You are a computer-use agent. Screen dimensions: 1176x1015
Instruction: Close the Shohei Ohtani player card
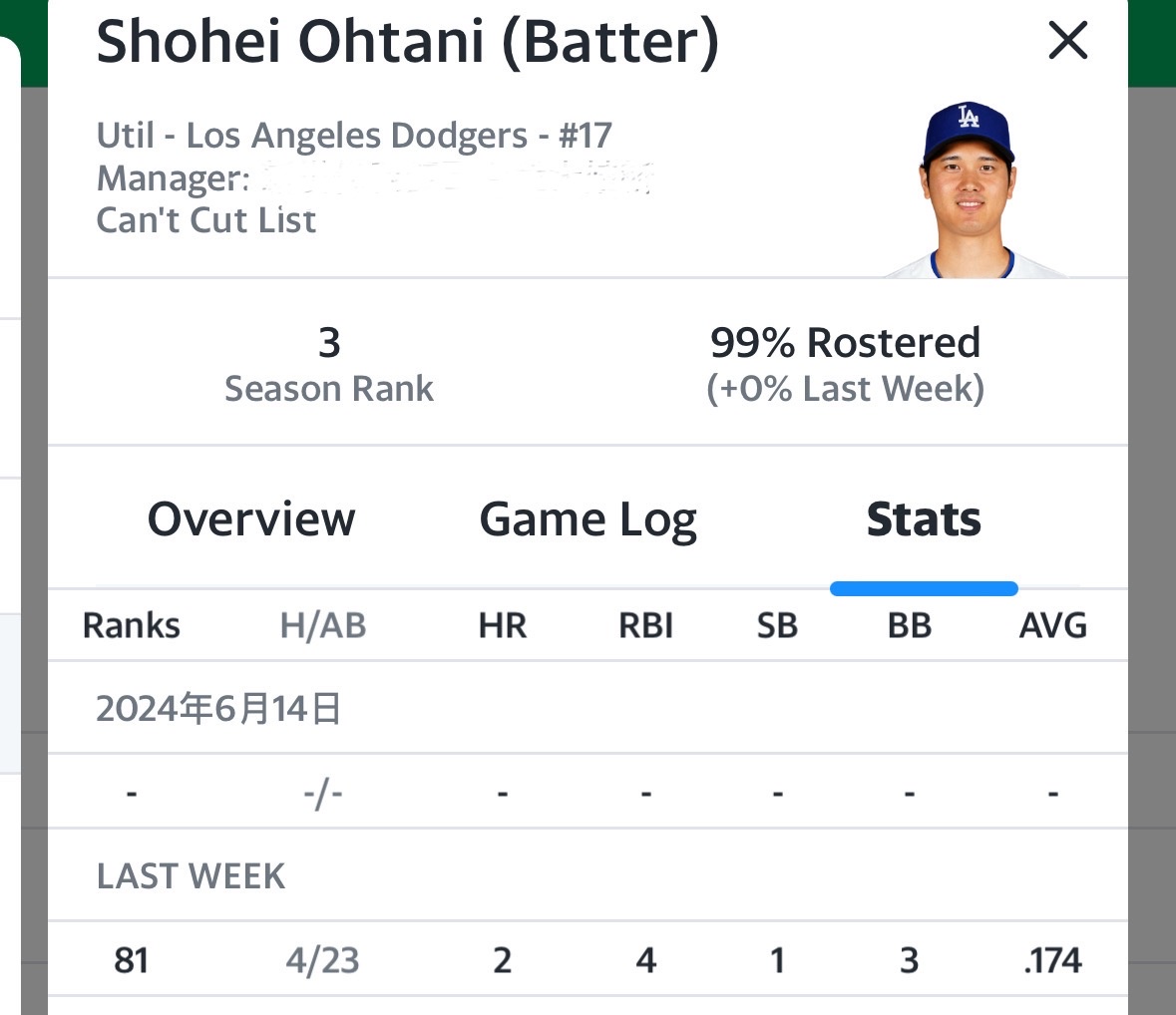pos(1067,41)
